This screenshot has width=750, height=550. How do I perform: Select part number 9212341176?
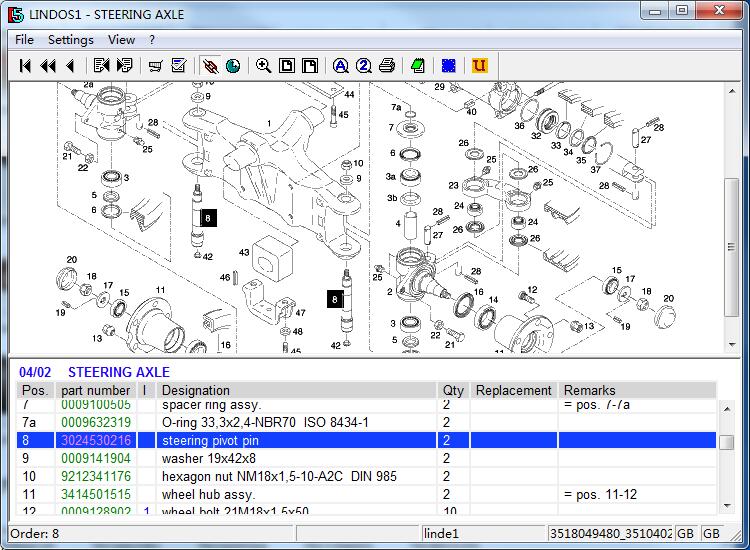[x=96, y=476]
